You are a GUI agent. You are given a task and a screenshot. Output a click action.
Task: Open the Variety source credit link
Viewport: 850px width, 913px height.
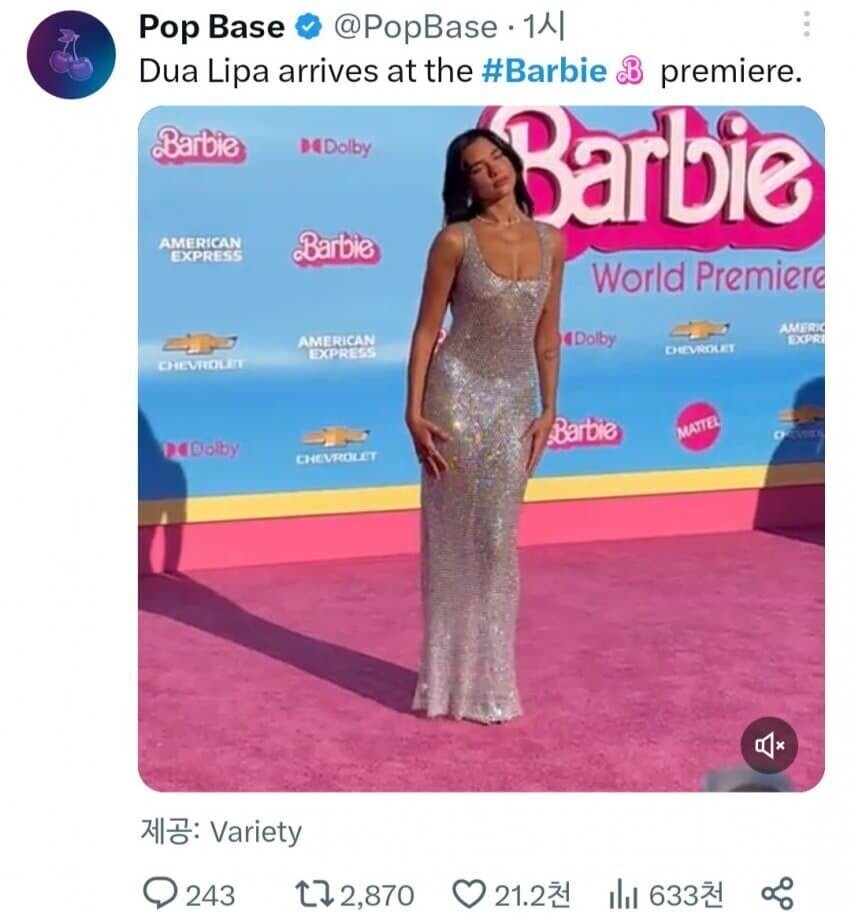[x=256, y=831]
